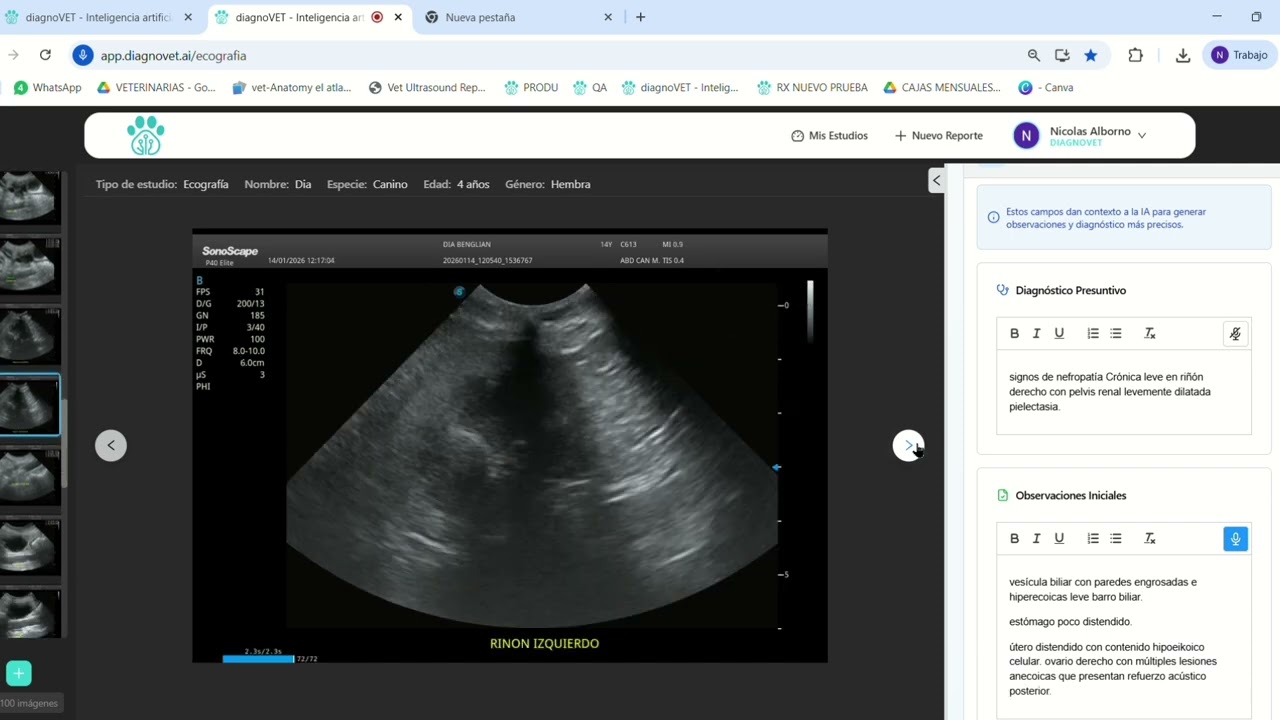Open browser downloads
The image size is (1280, 720).
[1183, 55]
